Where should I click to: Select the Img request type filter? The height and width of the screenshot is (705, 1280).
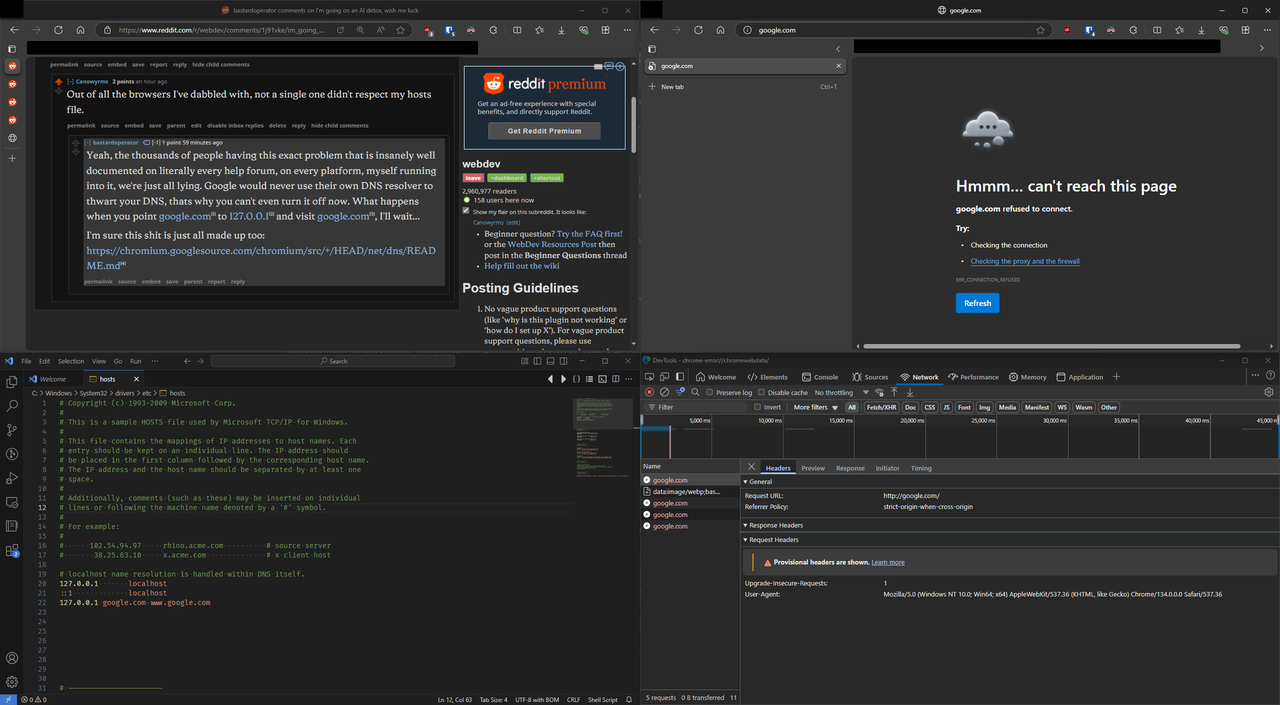984,407
